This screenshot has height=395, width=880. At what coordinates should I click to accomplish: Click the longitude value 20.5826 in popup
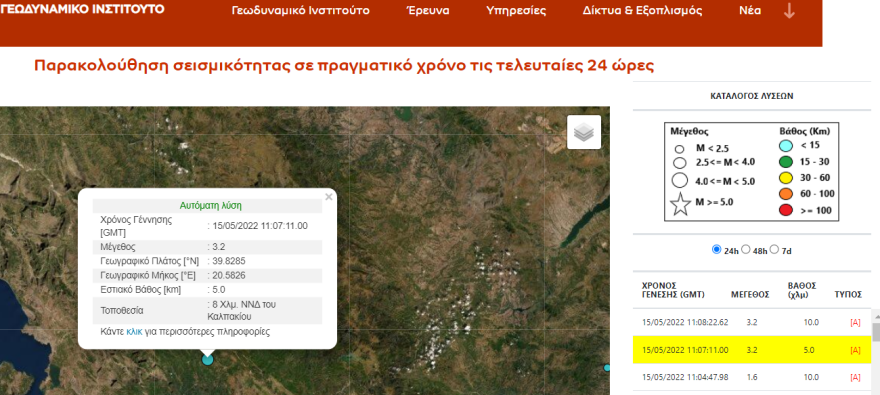[x=228, y=276]
